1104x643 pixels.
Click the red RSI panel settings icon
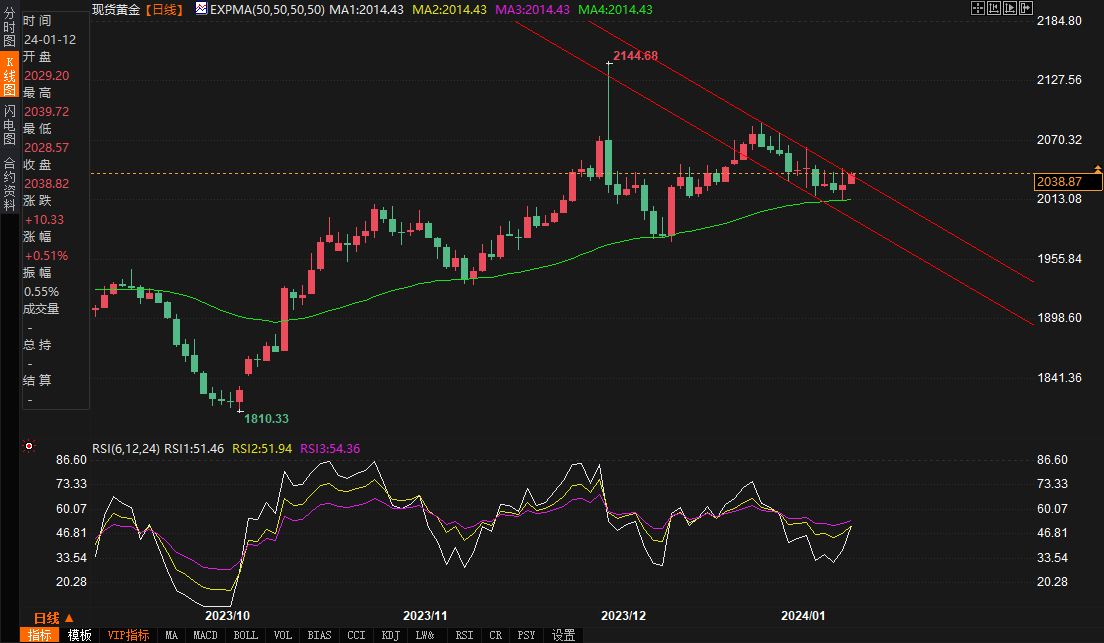(x=29, y=446)
